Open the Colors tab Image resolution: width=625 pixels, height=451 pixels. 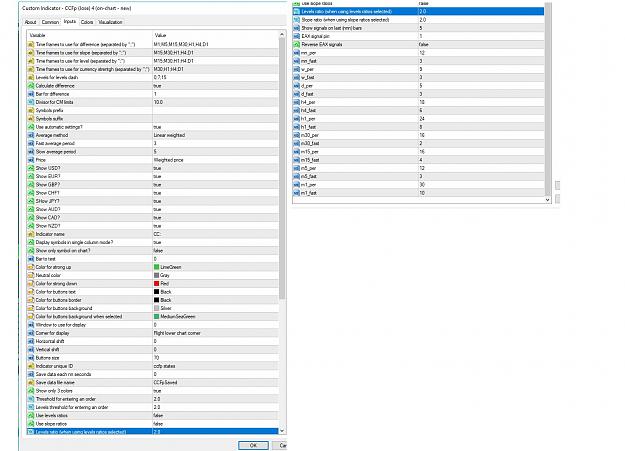[x=87, y=22]
